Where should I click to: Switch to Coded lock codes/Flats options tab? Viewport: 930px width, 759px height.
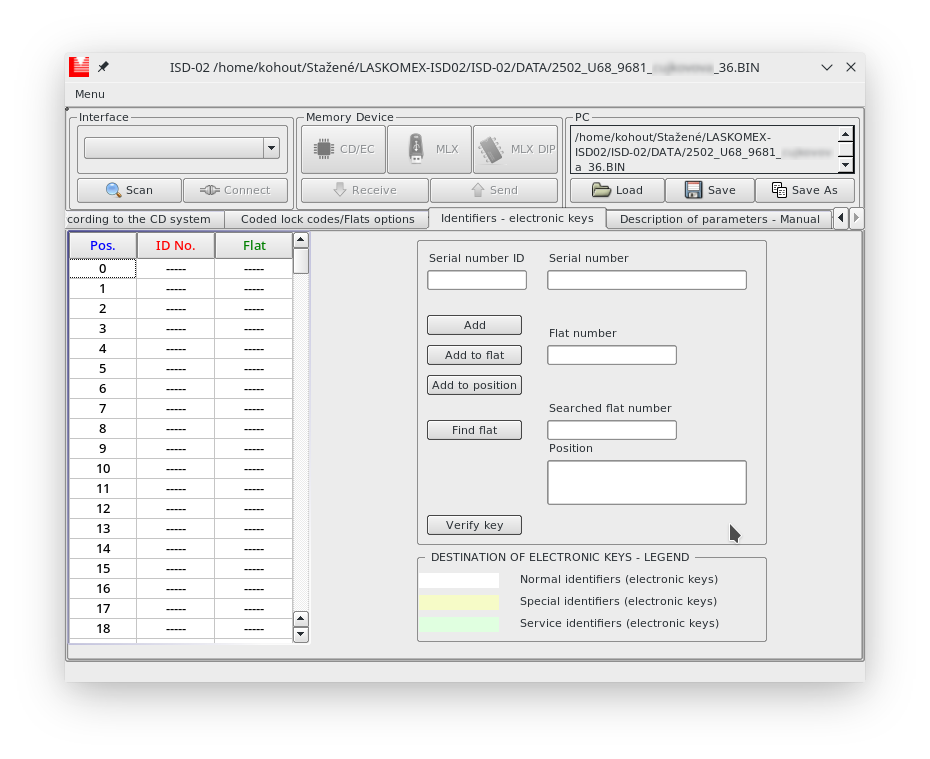point(327,219)
